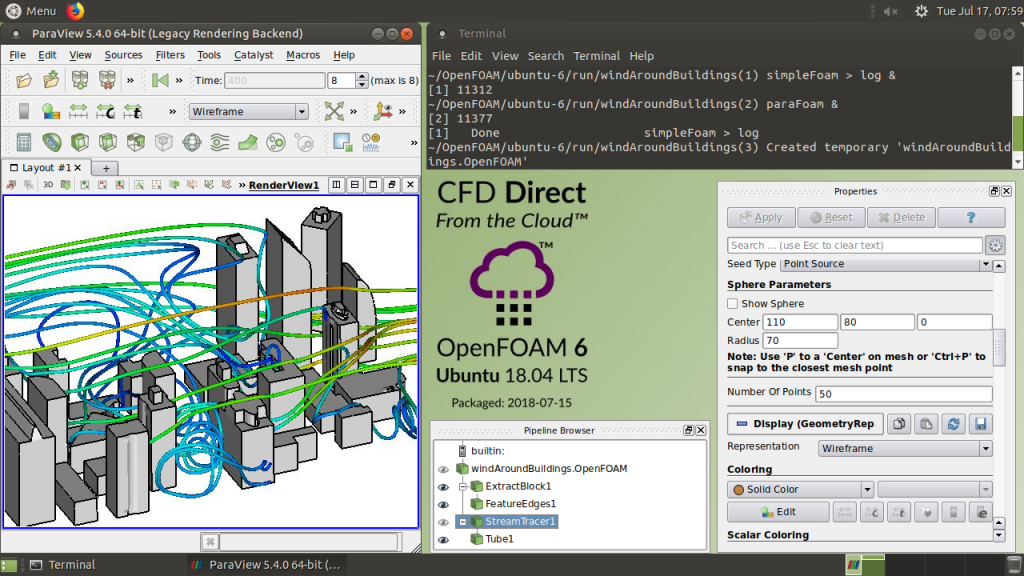Apply the Contour filter

pyautogui.click(x=52, y=142)
